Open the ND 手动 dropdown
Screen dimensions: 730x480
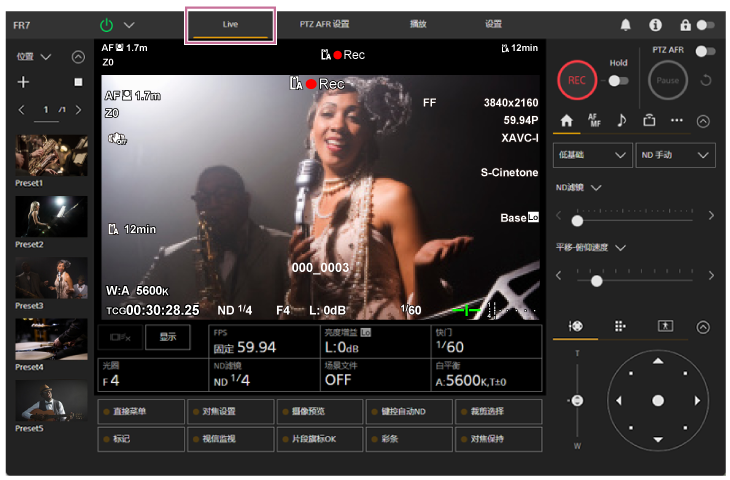point(675,155)
